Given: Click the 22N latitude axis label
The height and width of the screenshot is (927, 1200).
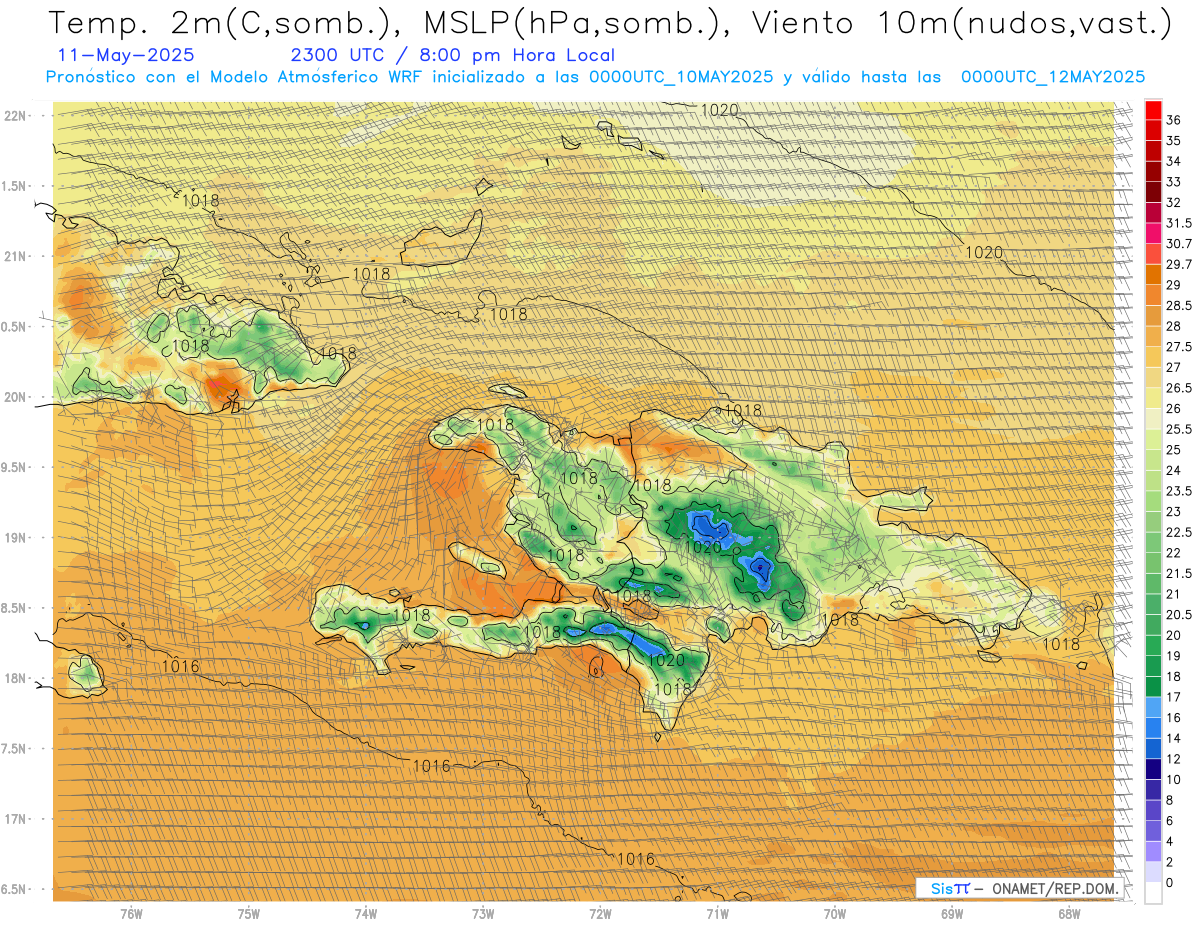Looking at the screenshot, I should click(x=15, y=116).
